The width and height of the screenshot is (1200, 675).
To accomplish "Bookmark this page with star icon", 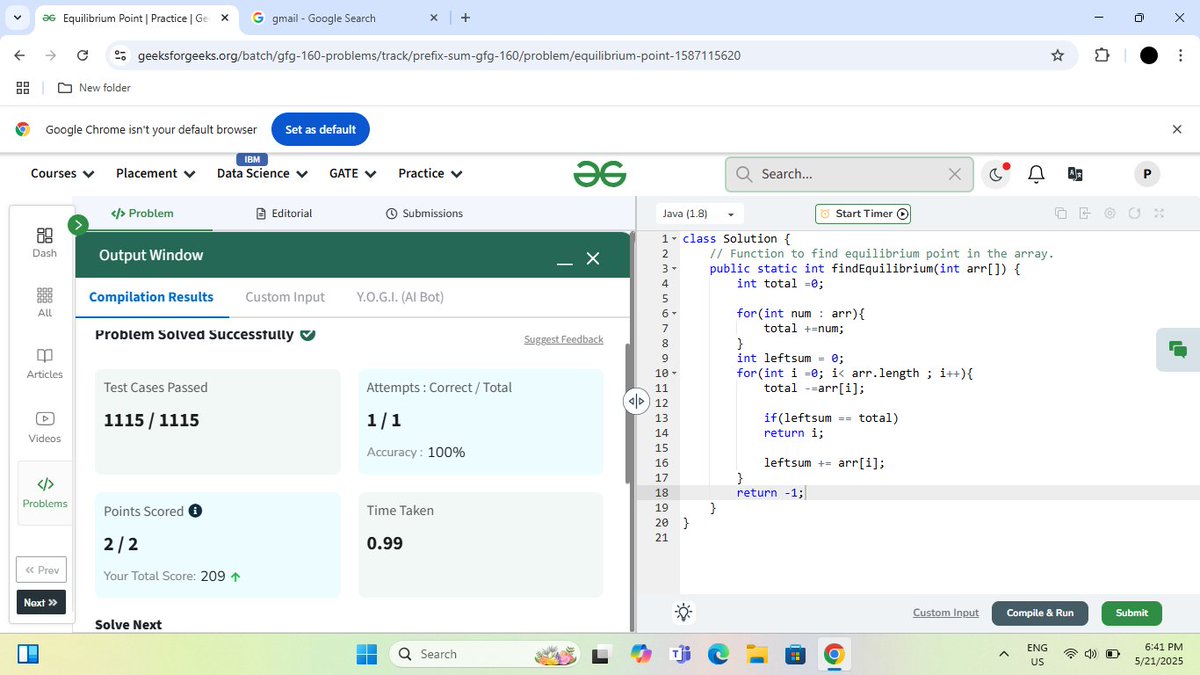I will click(1058, 56).
